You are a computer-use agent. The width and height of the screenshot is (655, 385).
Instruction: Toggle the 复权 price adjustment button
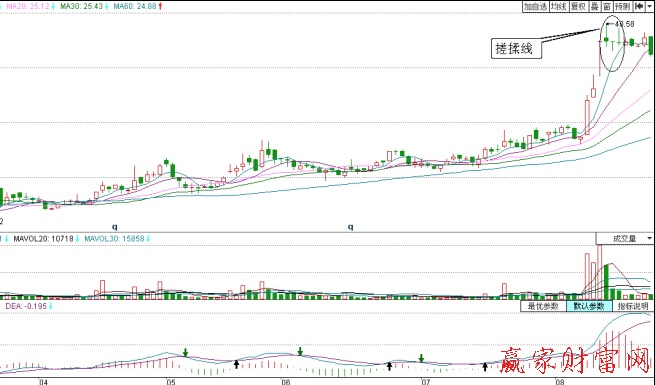[x=579, y=6]
